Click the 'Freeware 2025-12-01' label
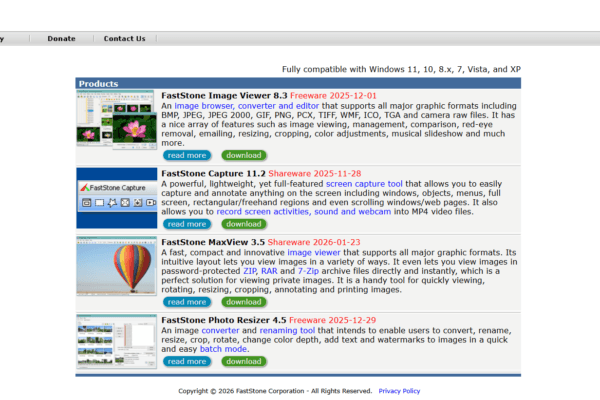The image size is (600, 400). tap(333, 96)
